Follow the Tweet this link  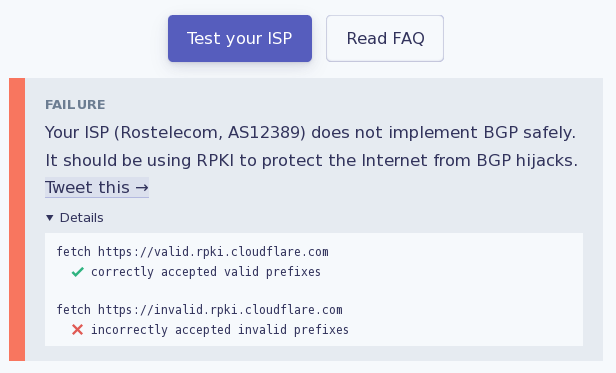(x=97, y=187)
